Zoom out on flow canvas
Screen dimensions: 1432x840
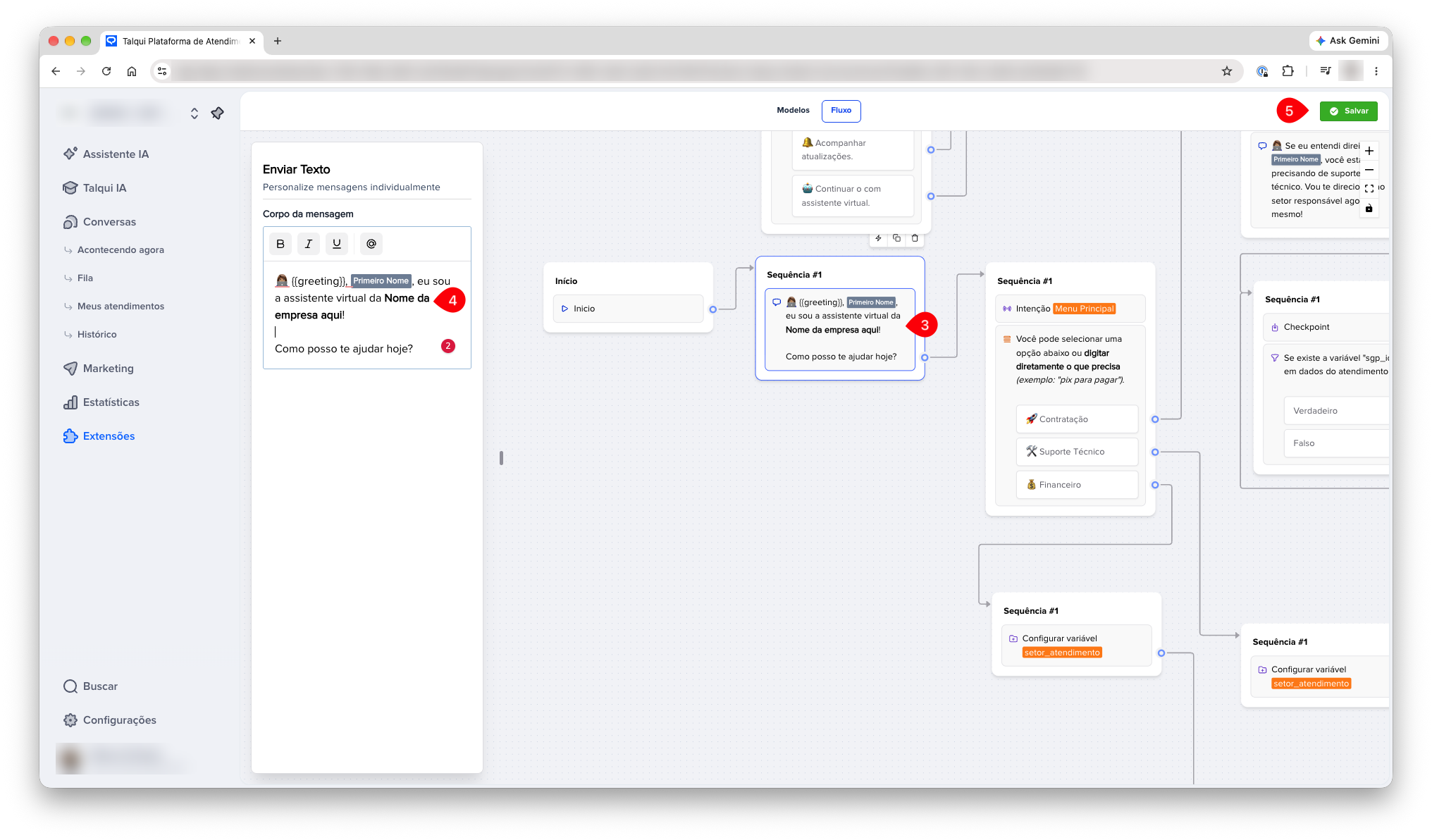1369,170
